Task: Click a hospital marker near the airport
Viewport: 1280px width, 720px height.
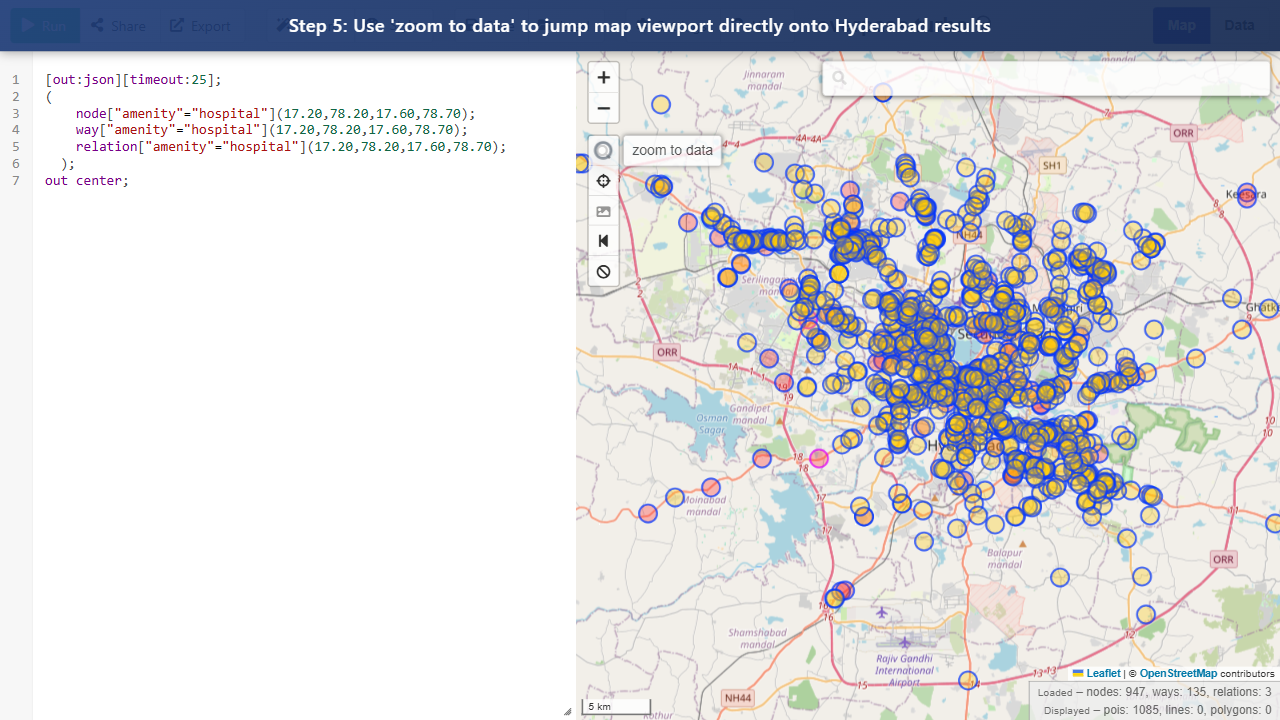Action: [968, 680]
